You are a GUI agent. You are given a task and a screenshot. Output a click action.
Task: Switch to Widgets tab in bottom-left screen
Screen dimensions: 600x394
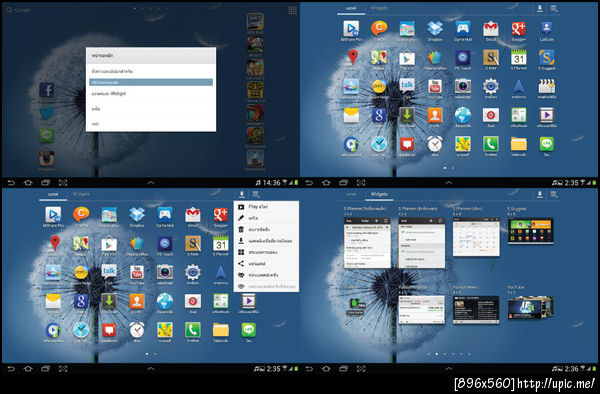81,194
